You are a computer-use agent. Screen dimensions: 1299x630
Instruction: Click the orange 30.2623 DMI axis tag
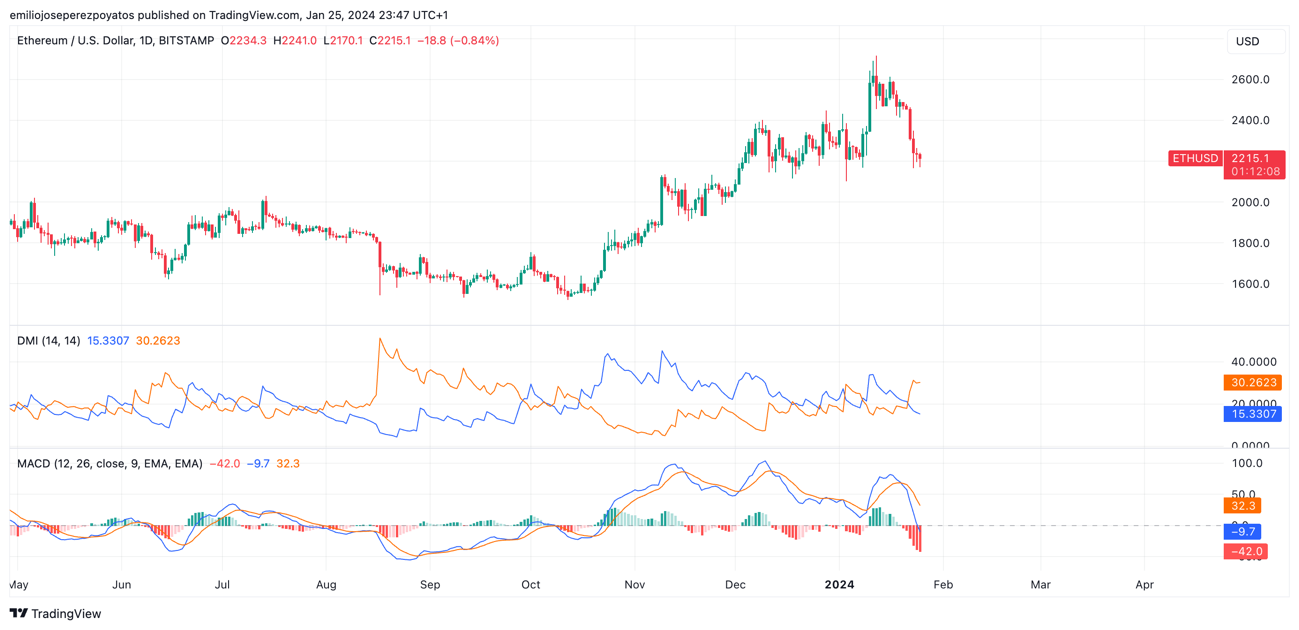(1251, 383)
